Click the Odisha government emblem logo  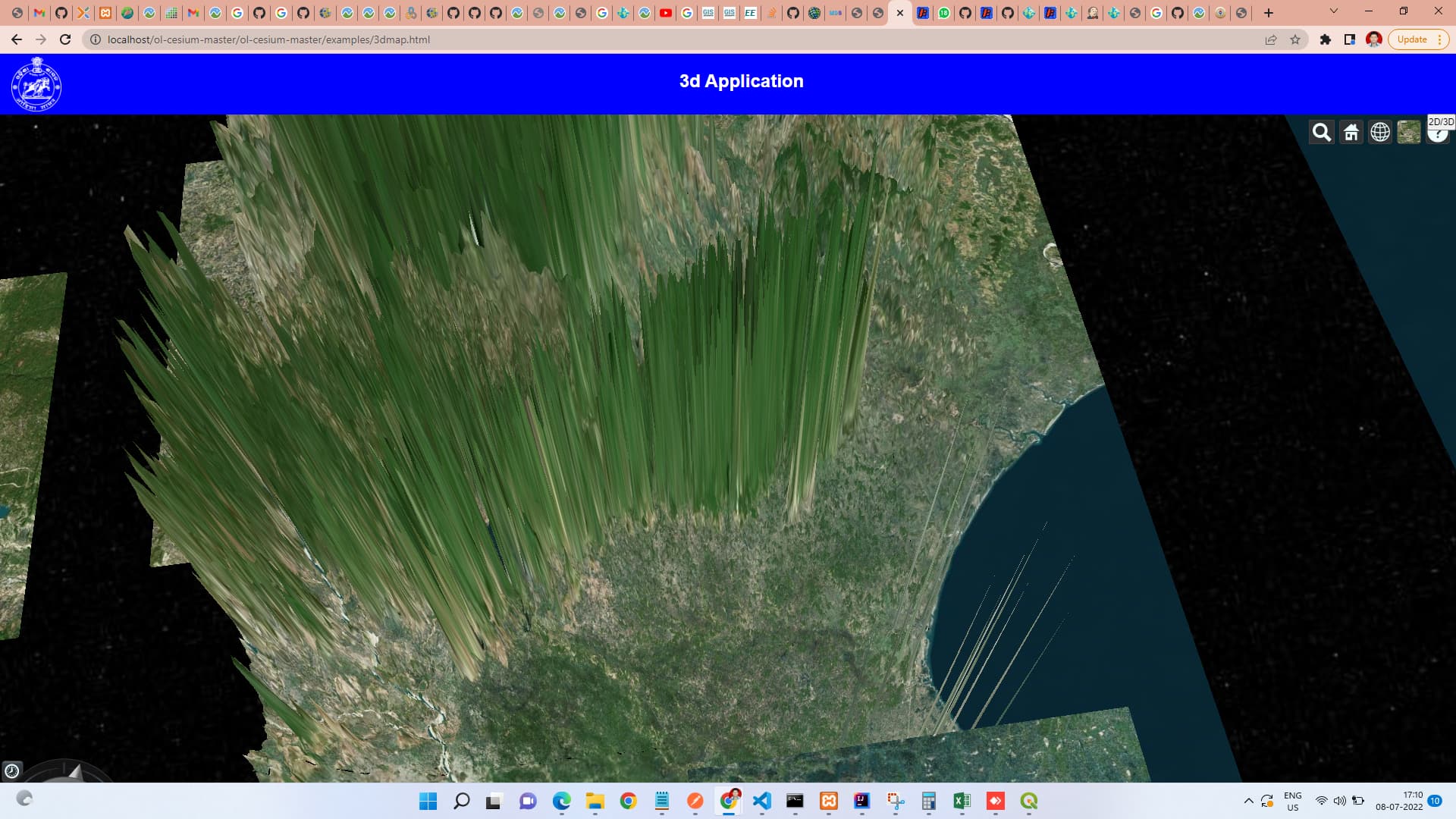36,84
